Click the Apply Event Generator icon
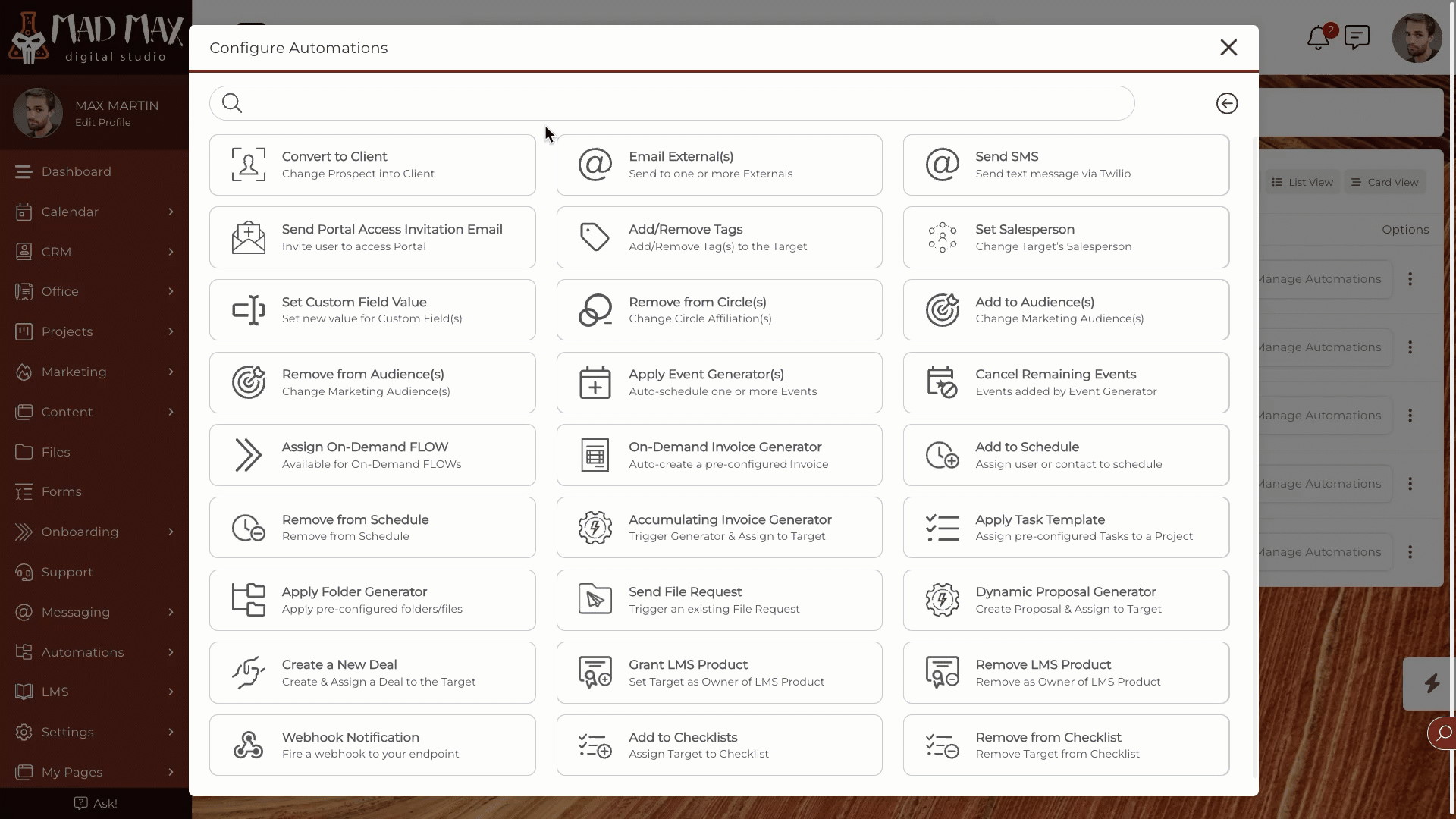 595,382
